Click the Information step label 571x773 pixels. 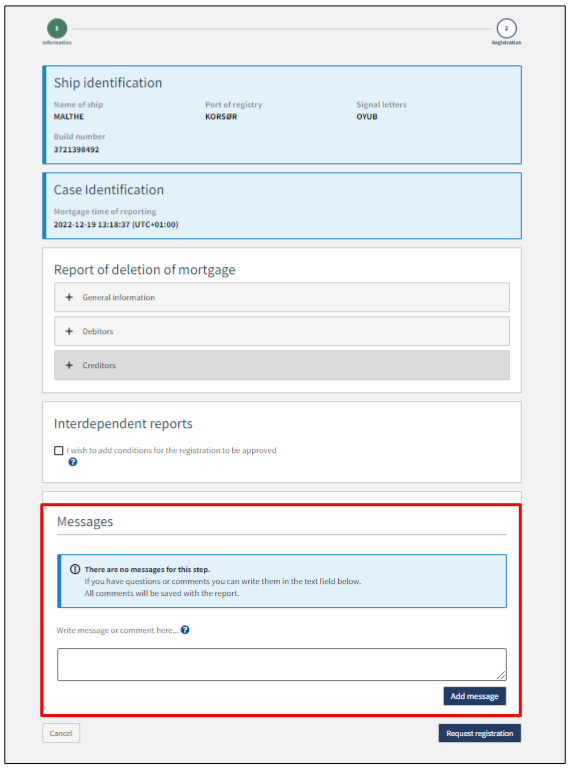click(x=57, y=43)
